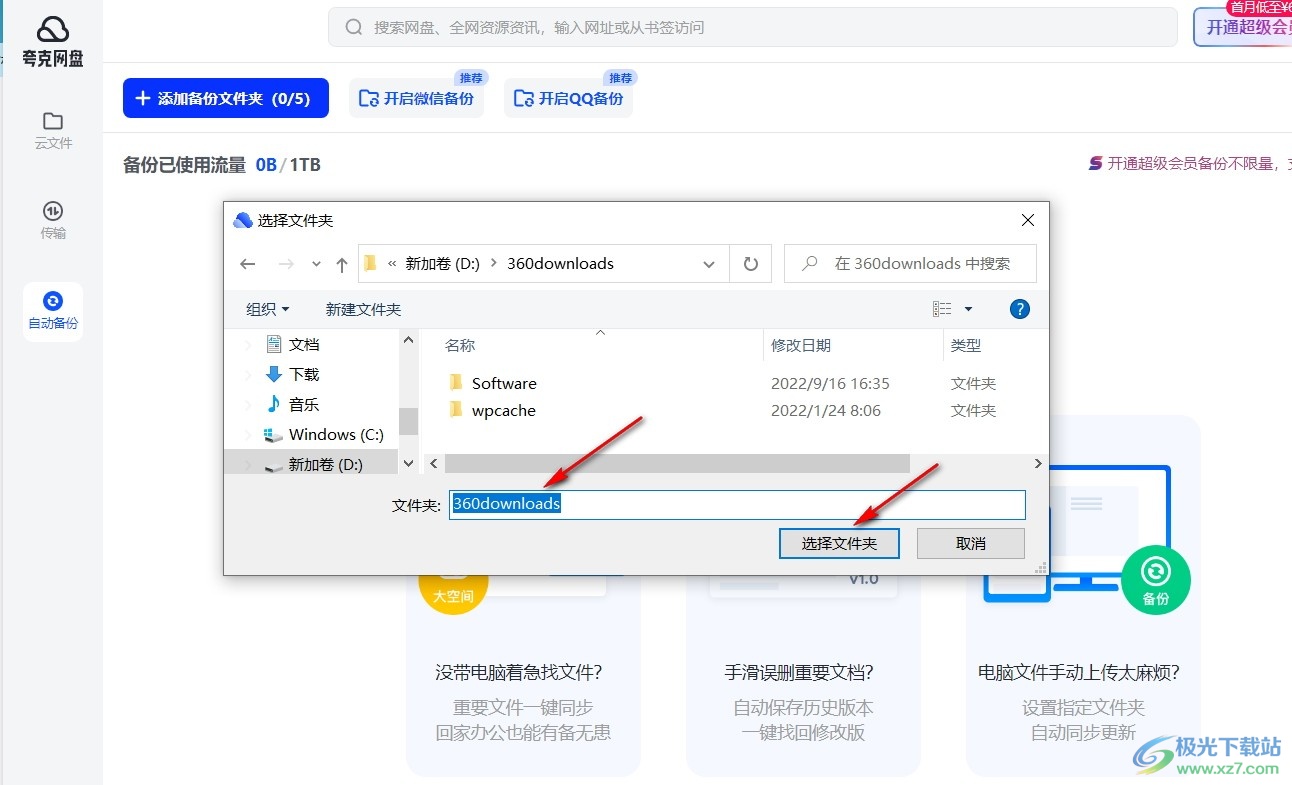Select the 自动备份 sidebar item

coord(53,311)
